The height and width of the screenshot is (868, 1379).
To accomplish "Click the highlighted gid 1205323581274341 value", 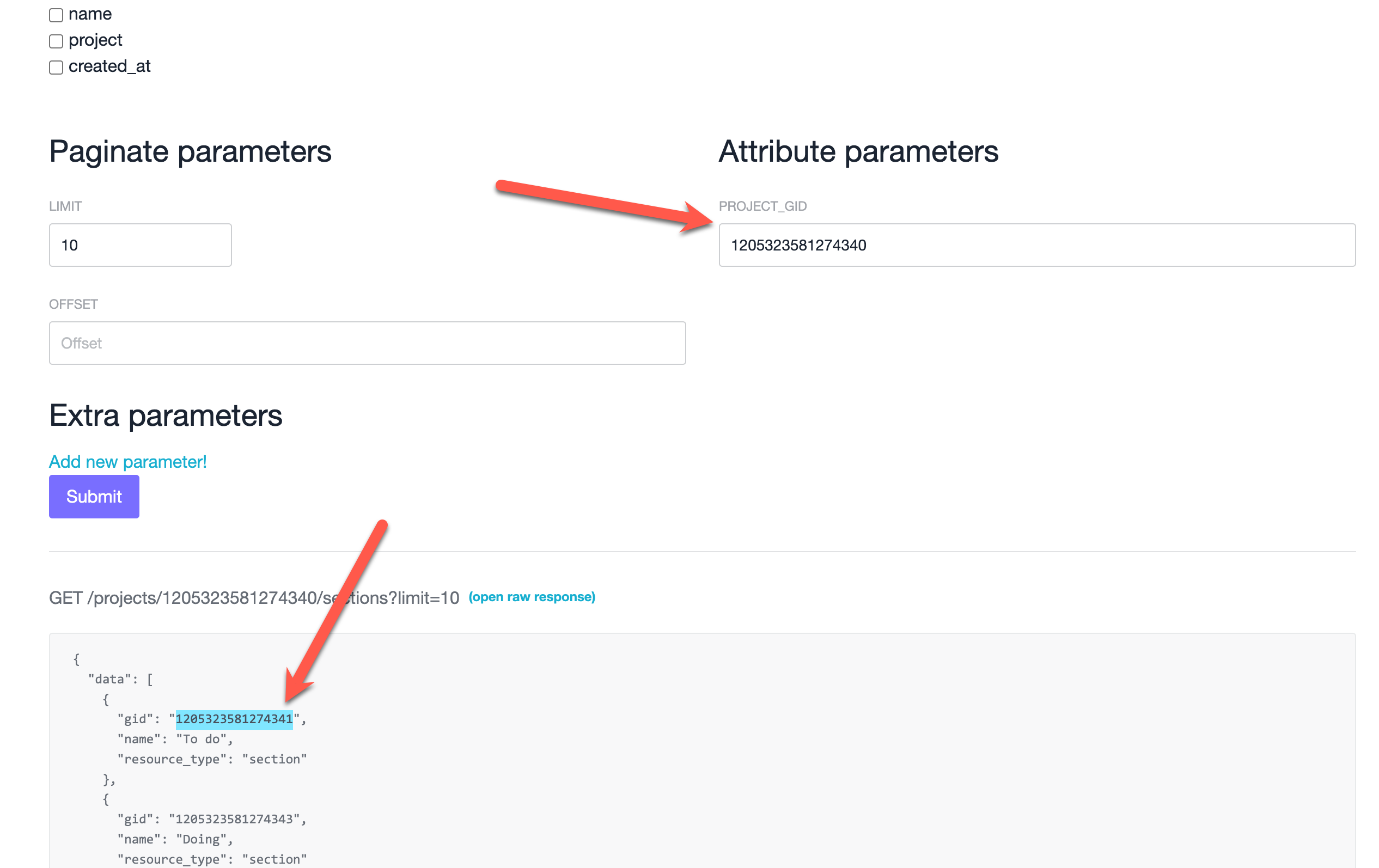I will (x=234, y=719).
